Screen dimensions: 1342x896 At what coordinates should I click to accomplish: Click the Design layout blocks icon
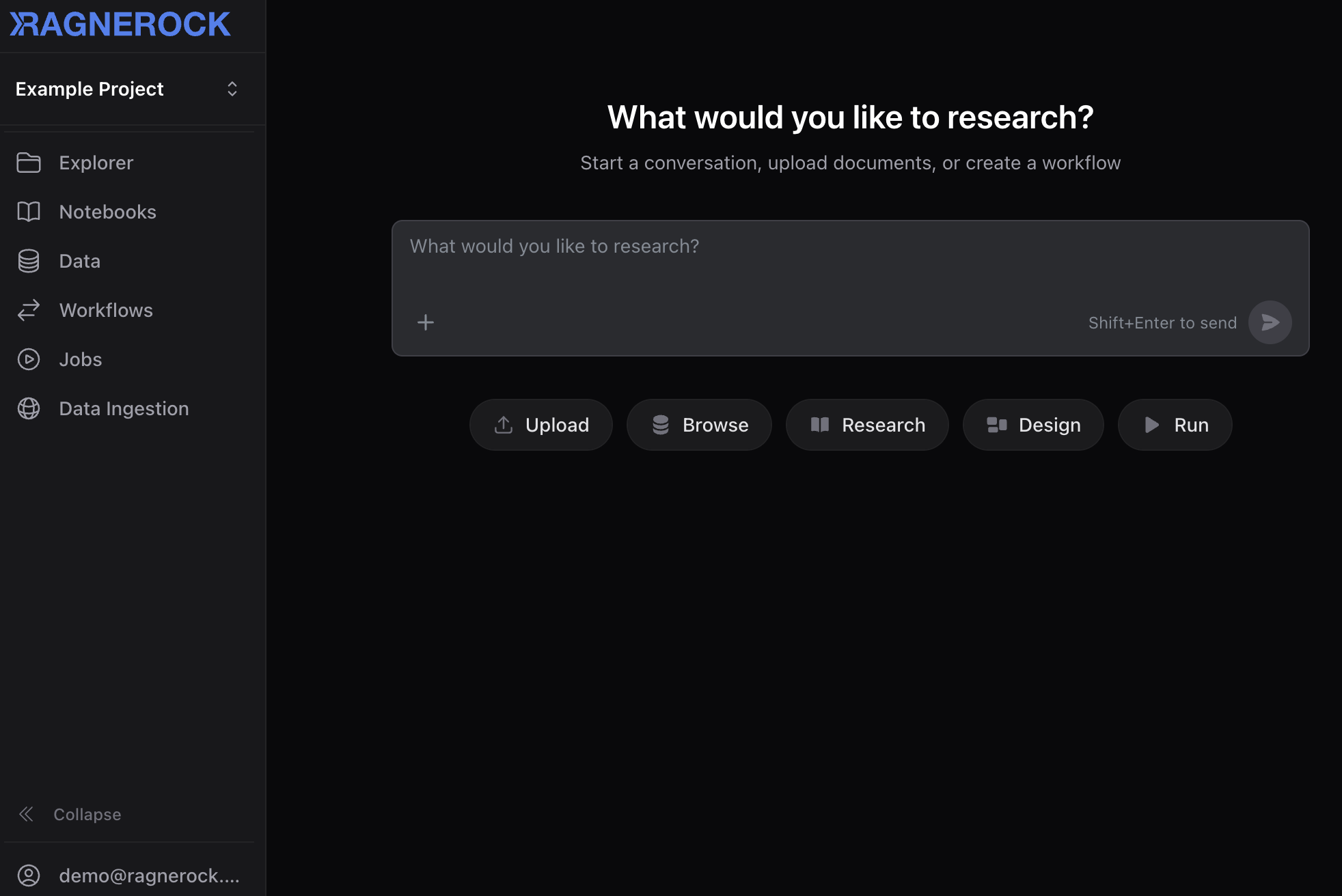point(997,425)
